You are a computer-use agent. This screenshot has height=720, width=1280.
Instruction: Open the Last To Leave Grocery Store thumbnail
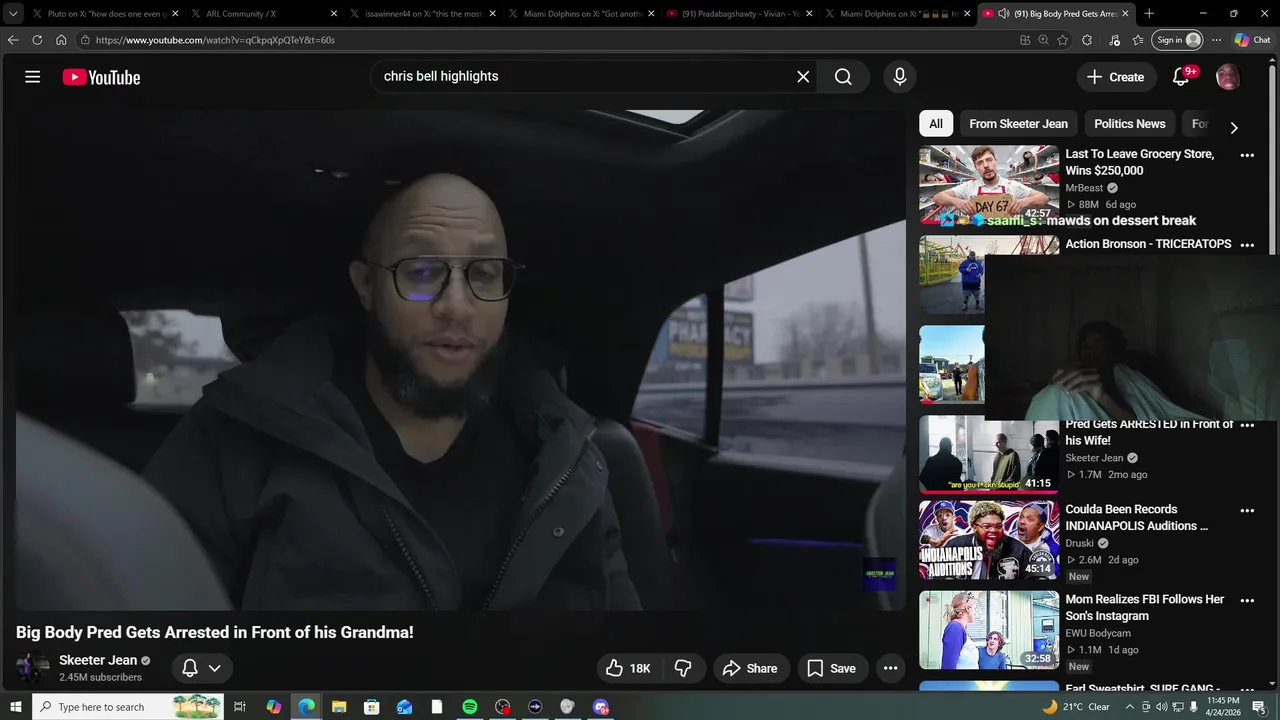[x=989, y=185]
